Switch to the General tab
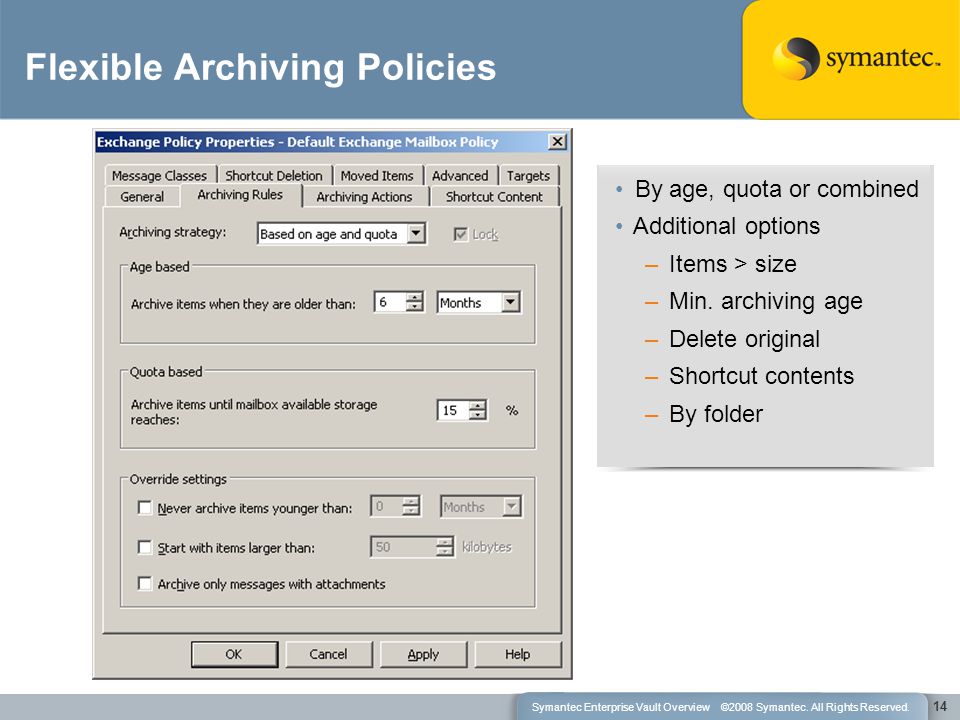Screen dimensions: 960x720 (x=142, y=197)
